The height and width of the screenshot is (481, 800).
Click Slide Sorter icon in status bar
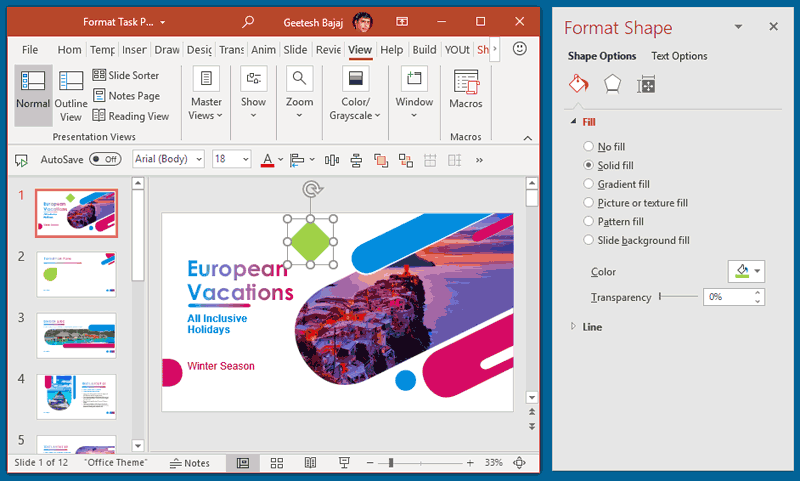point(277,463)
